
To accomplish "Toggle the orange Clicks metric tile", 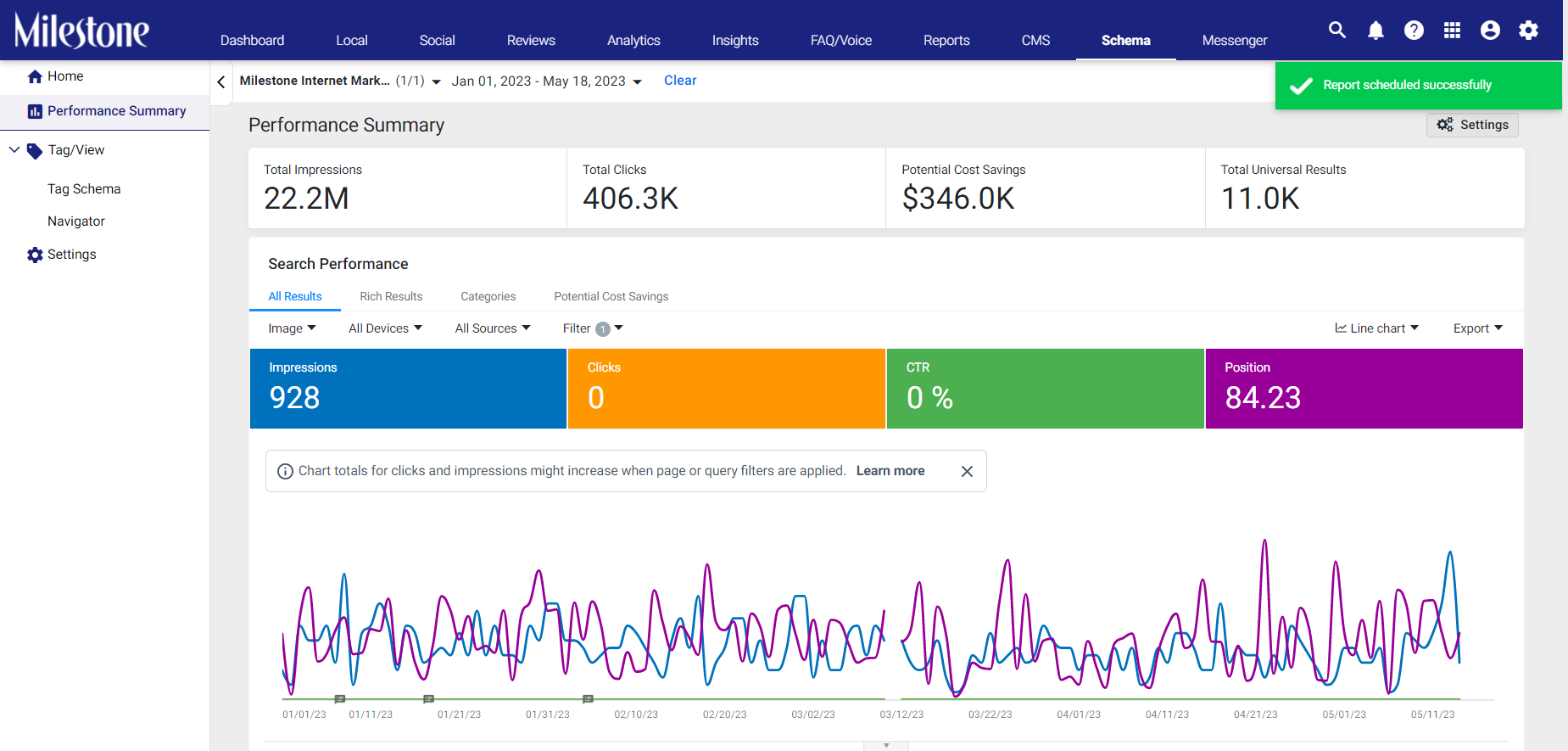I will click(727, 389).
